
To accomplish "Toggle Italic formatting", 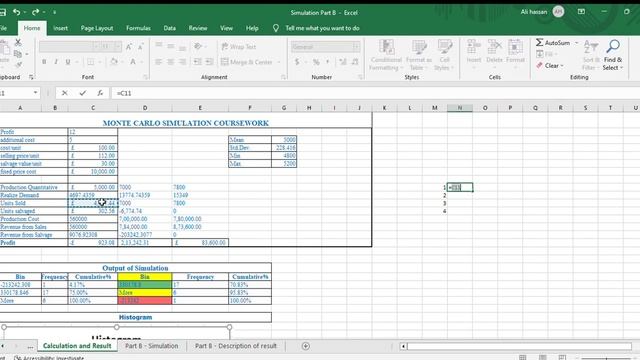I will pos(56,62).
